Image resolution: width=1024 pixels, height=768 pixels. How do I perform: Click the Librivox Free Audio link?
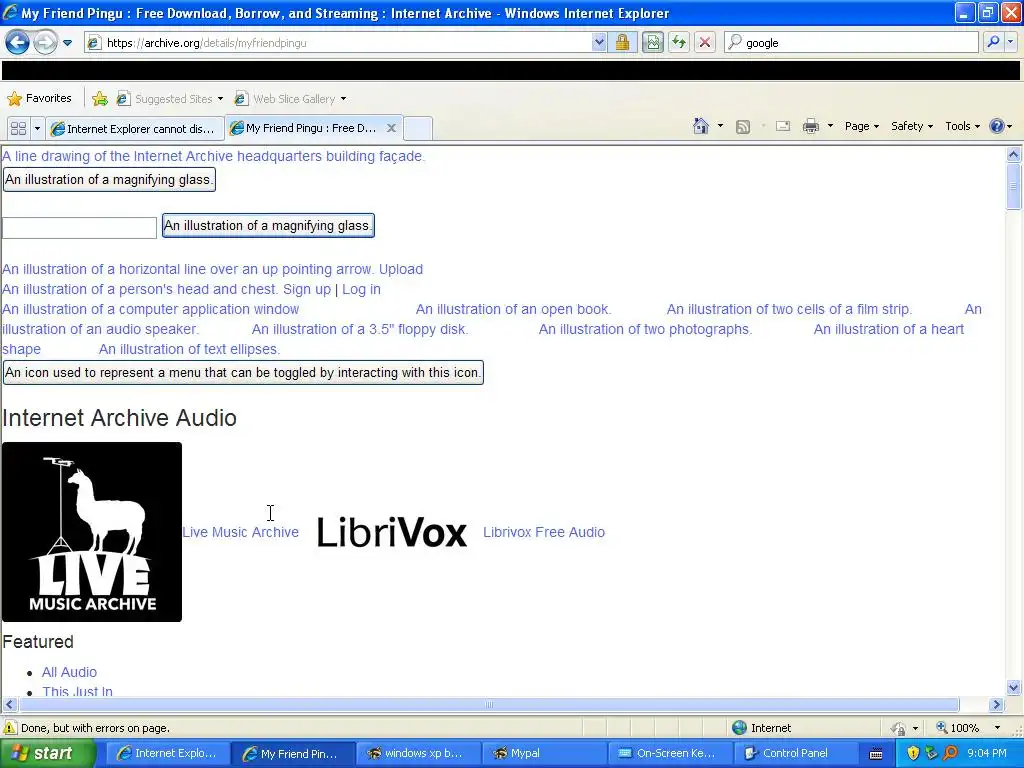tap(544, 532)
